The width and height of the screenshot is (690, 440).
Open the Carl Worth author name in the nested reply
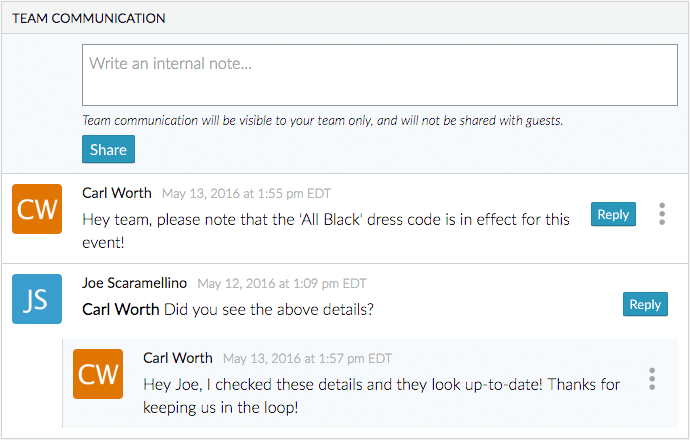[x=178, y=358]
